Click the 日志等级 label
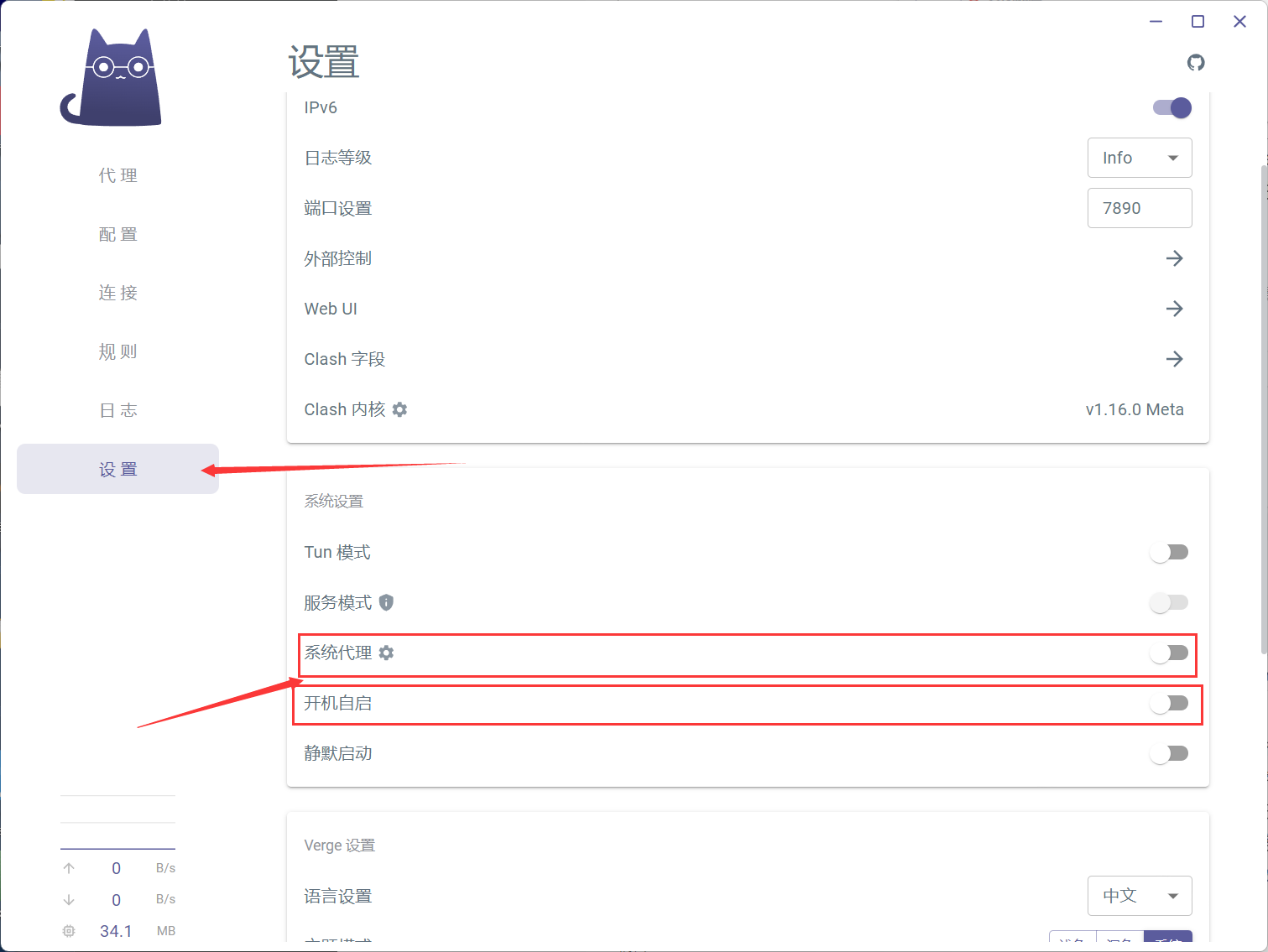 click(338, 158)
